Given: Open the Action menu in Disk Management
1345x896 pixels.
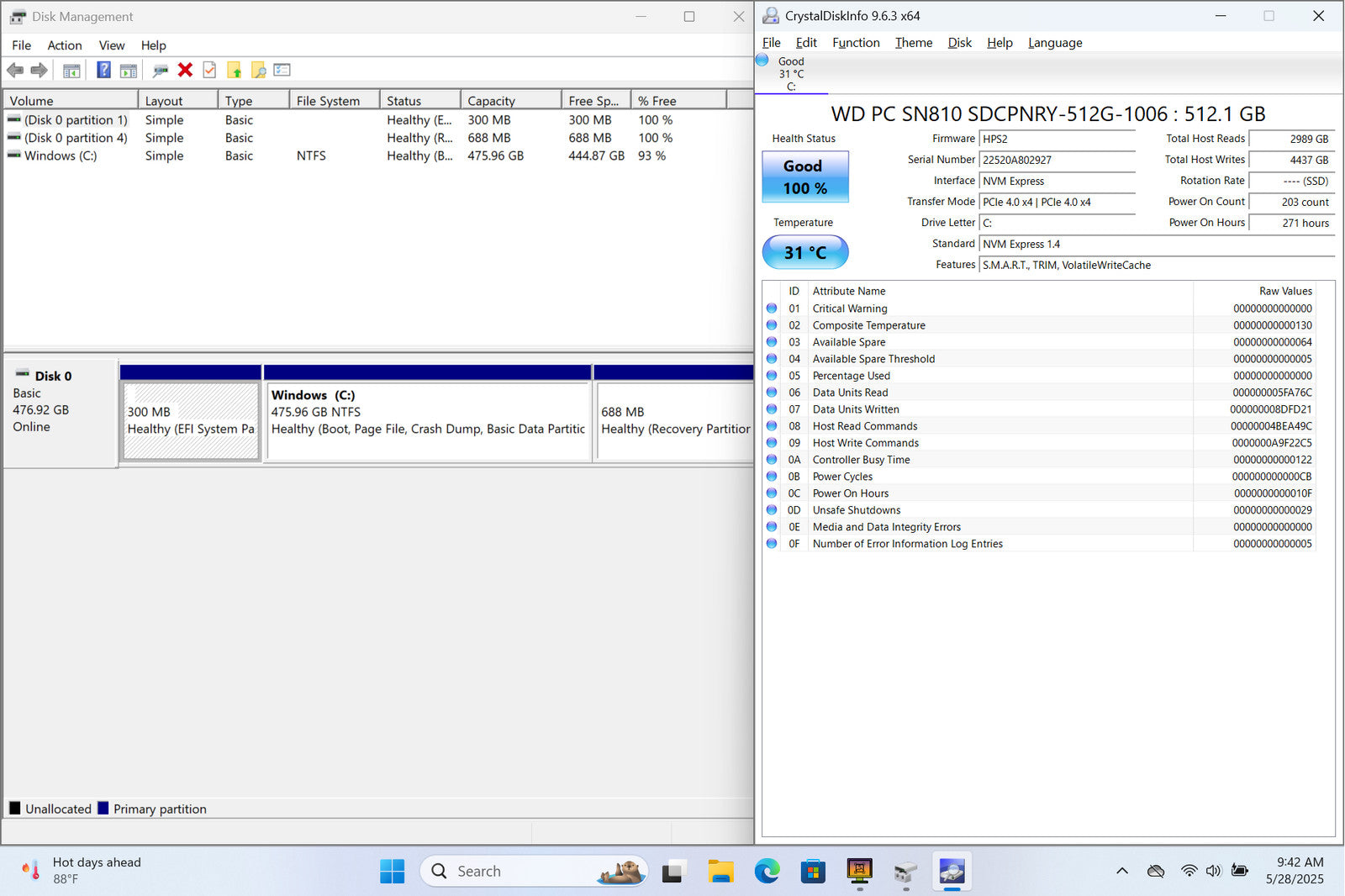Looking at the screenshot, I should click(x=65, y=45).
